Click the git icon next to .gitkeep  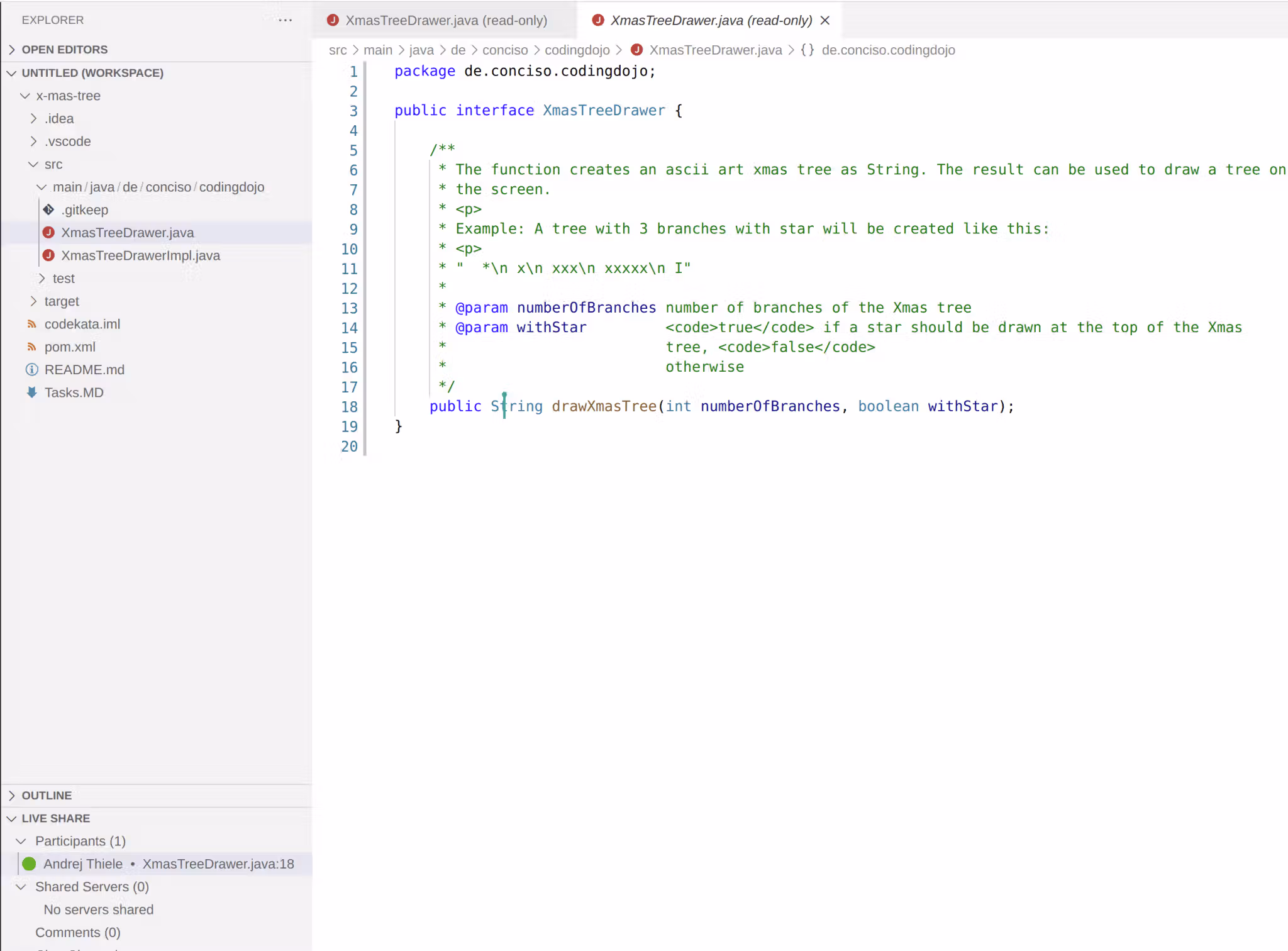click(x=48, y=209)
